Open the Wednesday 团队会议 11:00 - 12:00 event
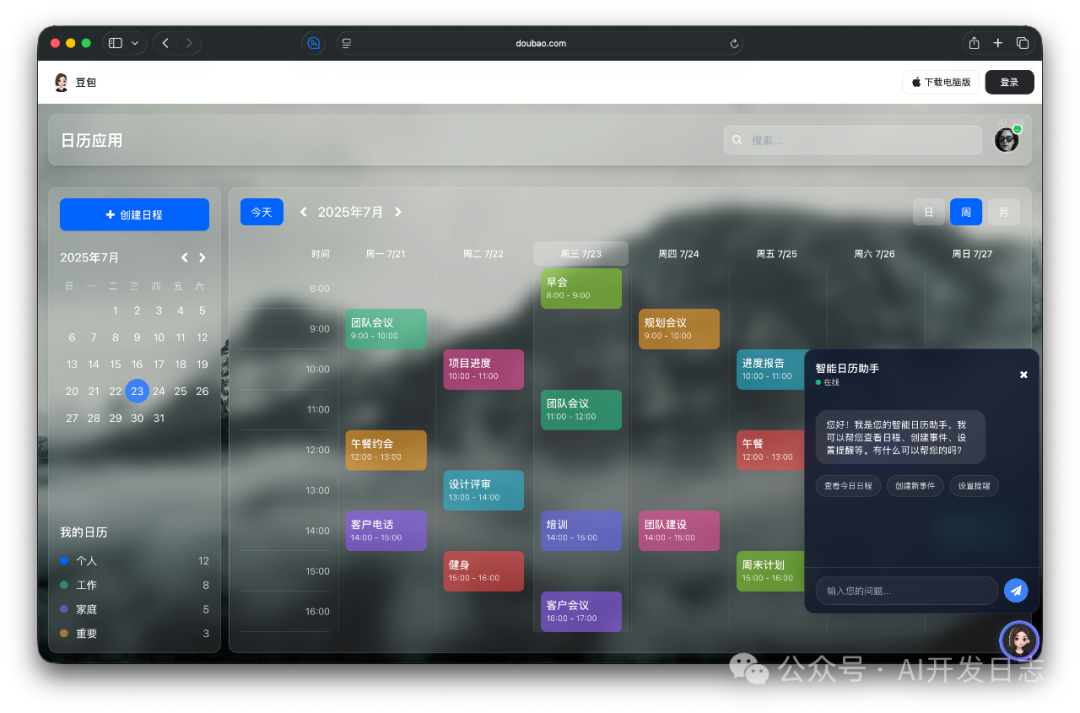This screenshot has width=1080, height=713. coord(581,409)
